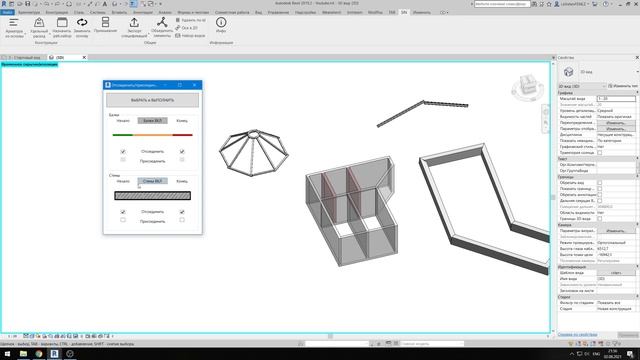Collapse the Extents section in Properties
The height and width of the screenshot is (360, 640).
point(637,177)
